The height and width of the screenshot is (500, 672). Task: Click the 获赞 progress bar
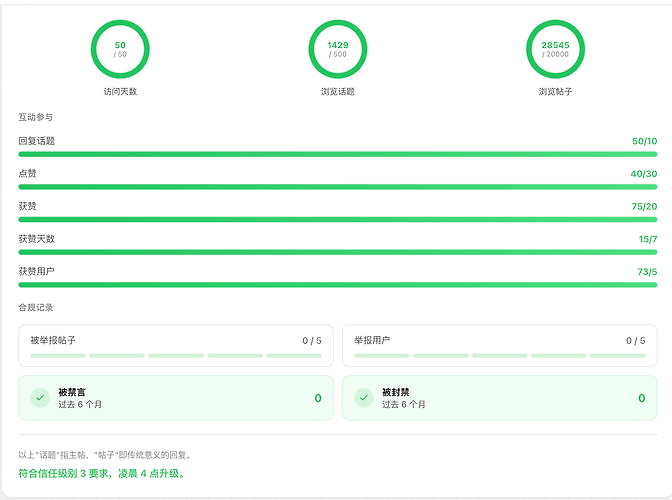[338, 219]
